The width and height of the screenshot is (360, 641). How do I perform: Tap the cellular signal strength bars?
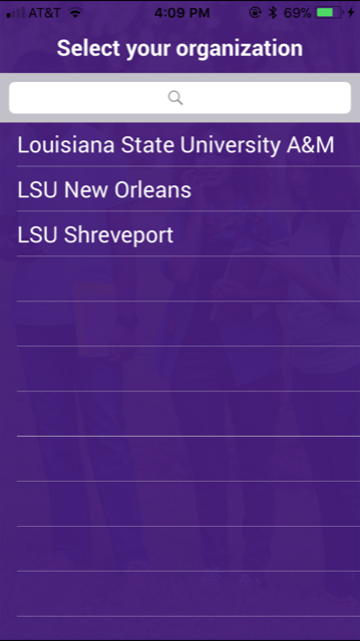[16, 13]
